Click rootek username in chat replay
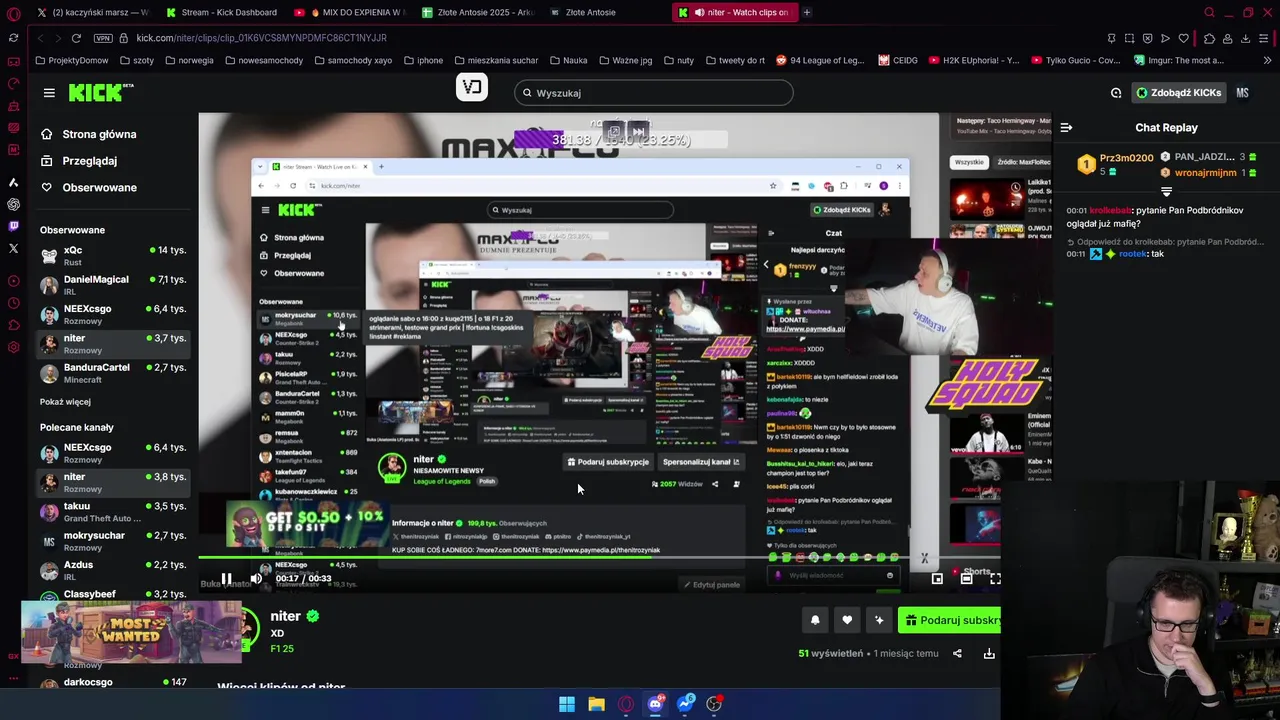The width and height of the screenshot is (1280, 720). (x=1133, y=254)
